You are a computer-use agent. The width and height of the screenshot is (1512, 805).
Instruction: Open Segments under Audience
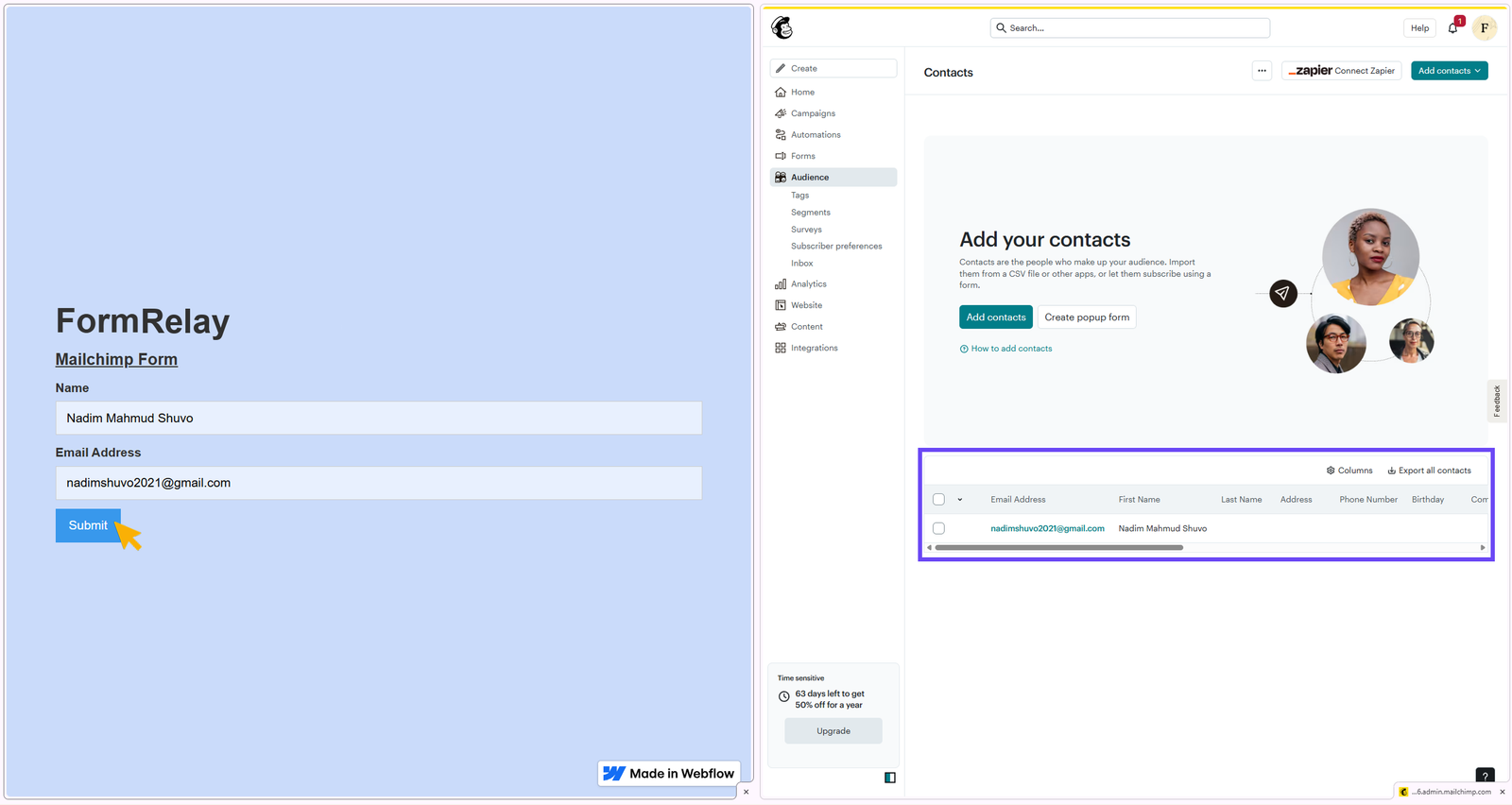(x=811, y=213)
